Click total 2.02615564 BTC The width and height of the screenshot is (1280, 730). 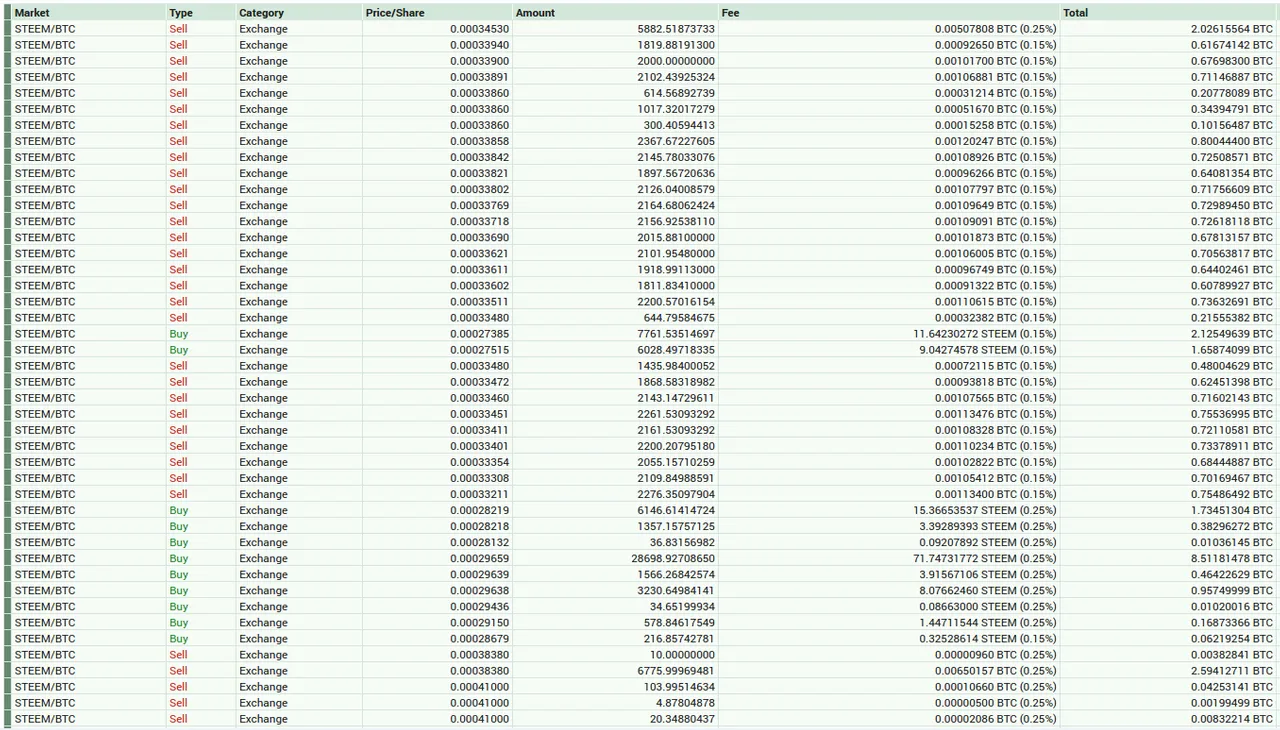pos(1232,29)
